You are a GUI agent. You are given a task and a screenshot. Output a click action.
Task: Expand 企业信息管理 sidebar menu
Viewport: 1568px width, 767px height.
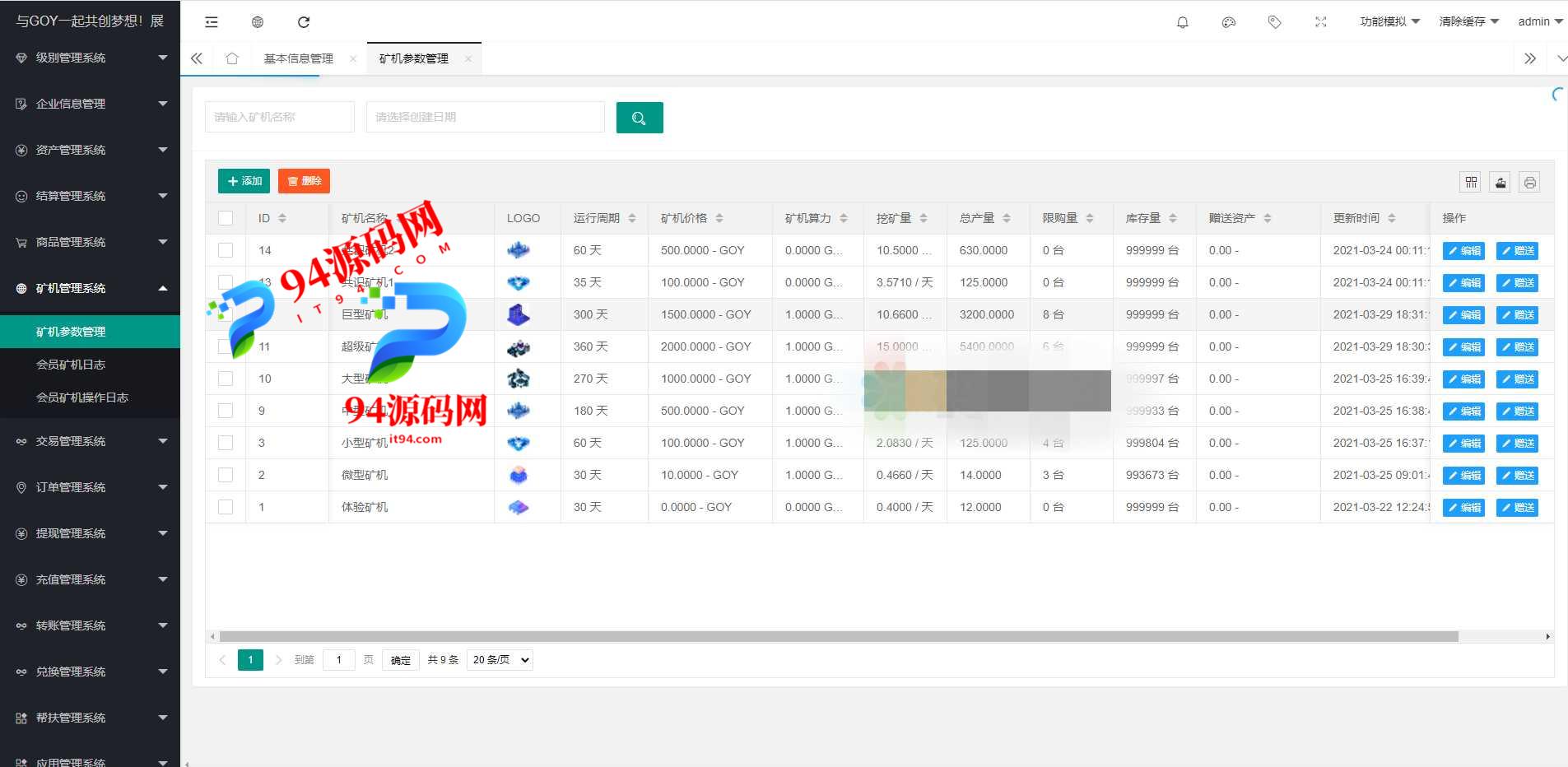pos(90,104)
